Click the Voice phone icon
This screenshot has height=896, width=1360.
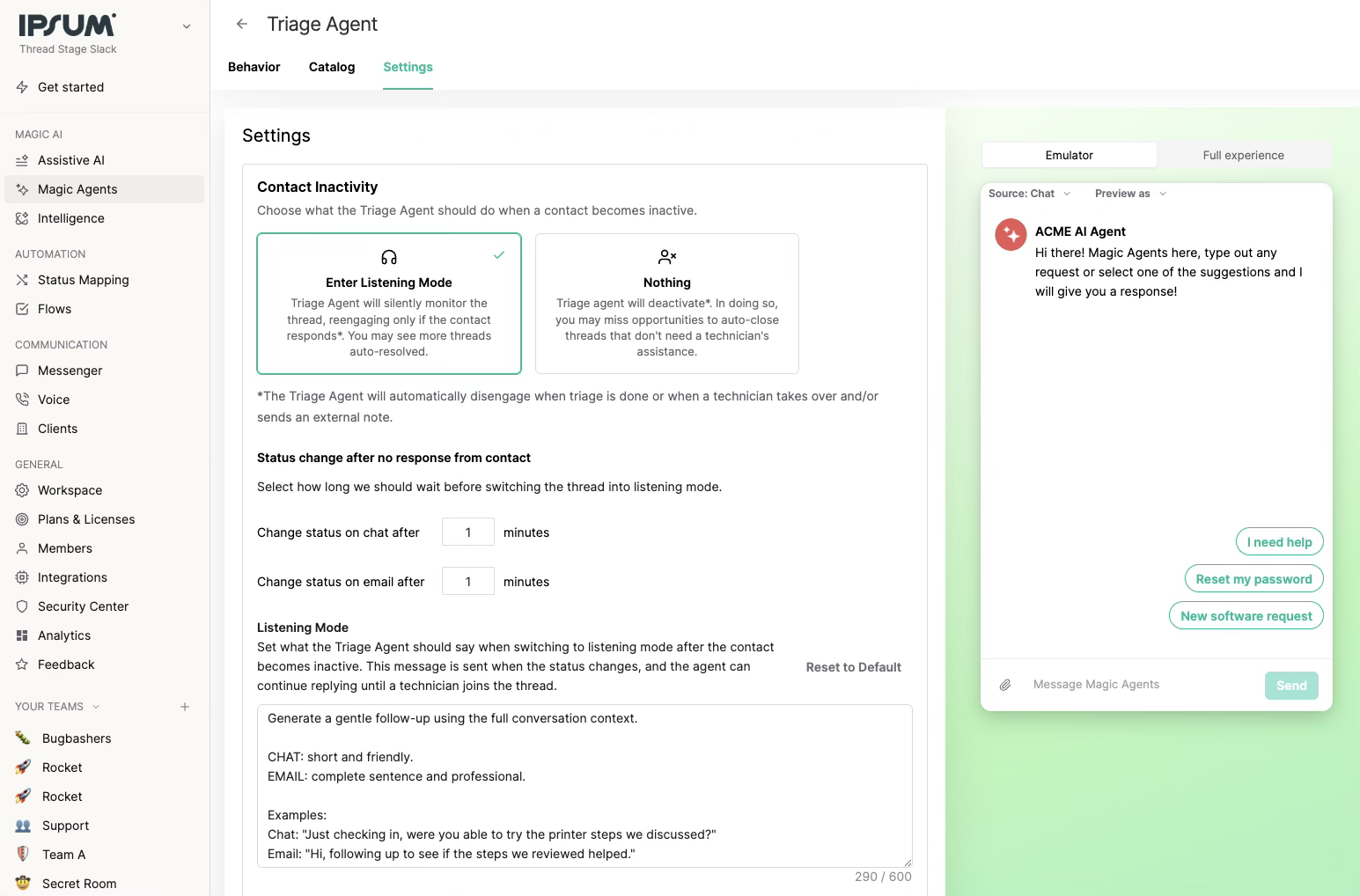[x=22, y=400]
